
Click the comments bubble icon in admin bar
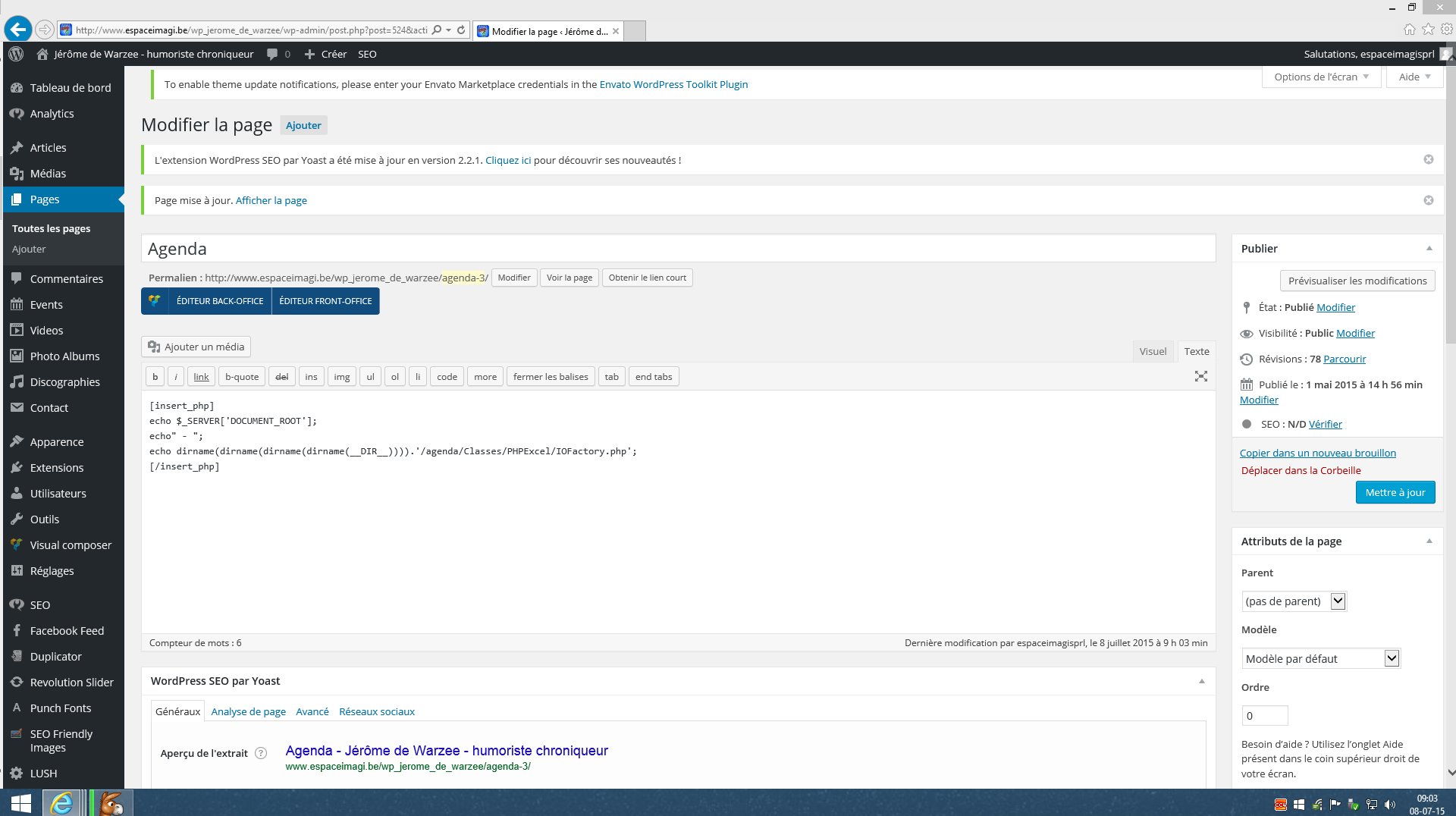pos(272,54)
